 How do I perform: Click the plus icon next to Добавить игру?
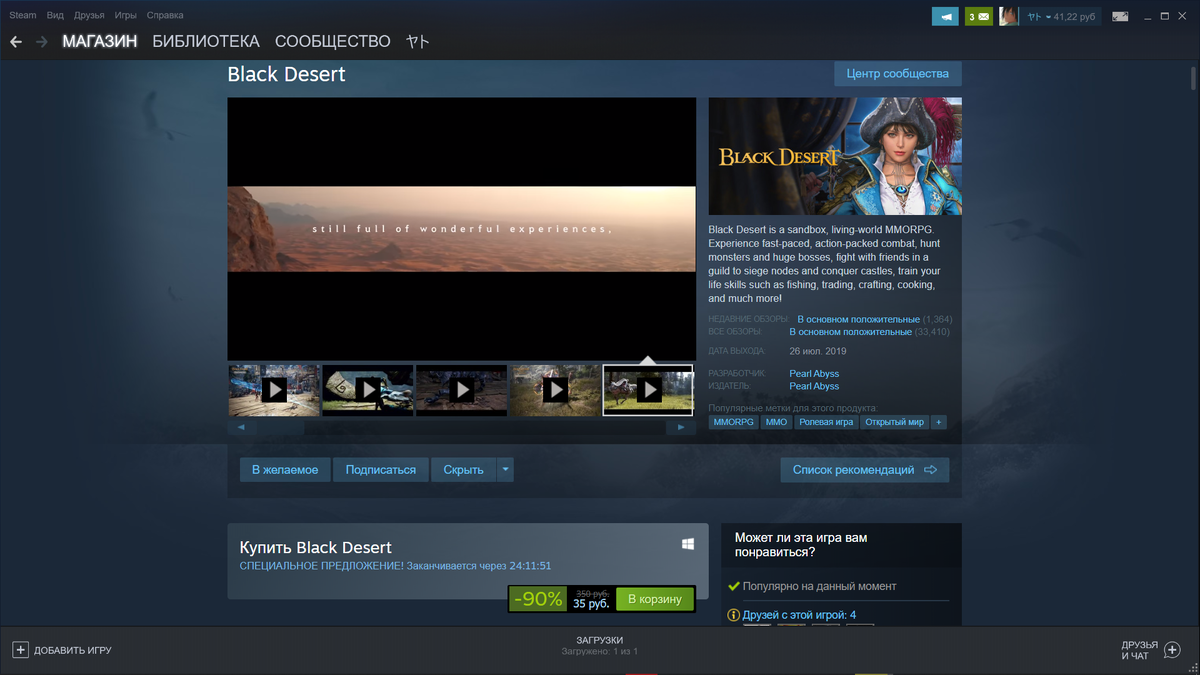(20, 650)
